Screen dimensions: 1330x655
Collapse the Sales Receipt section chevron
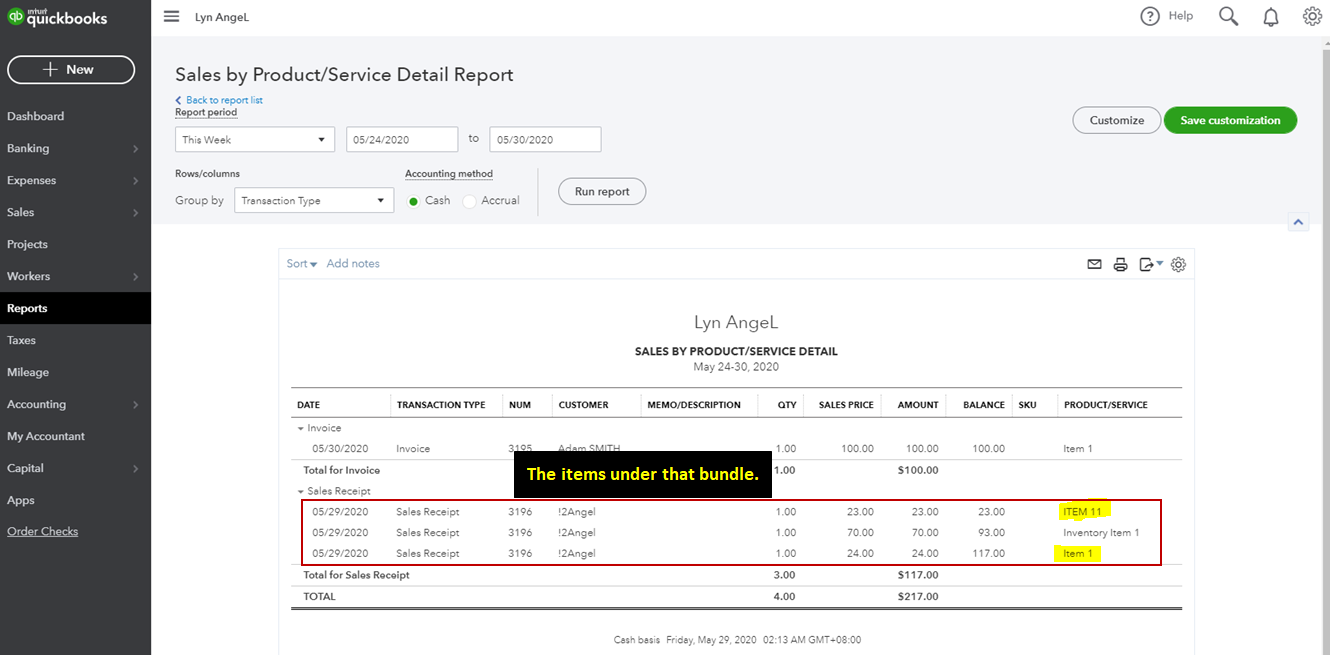[x=299, y=491]
